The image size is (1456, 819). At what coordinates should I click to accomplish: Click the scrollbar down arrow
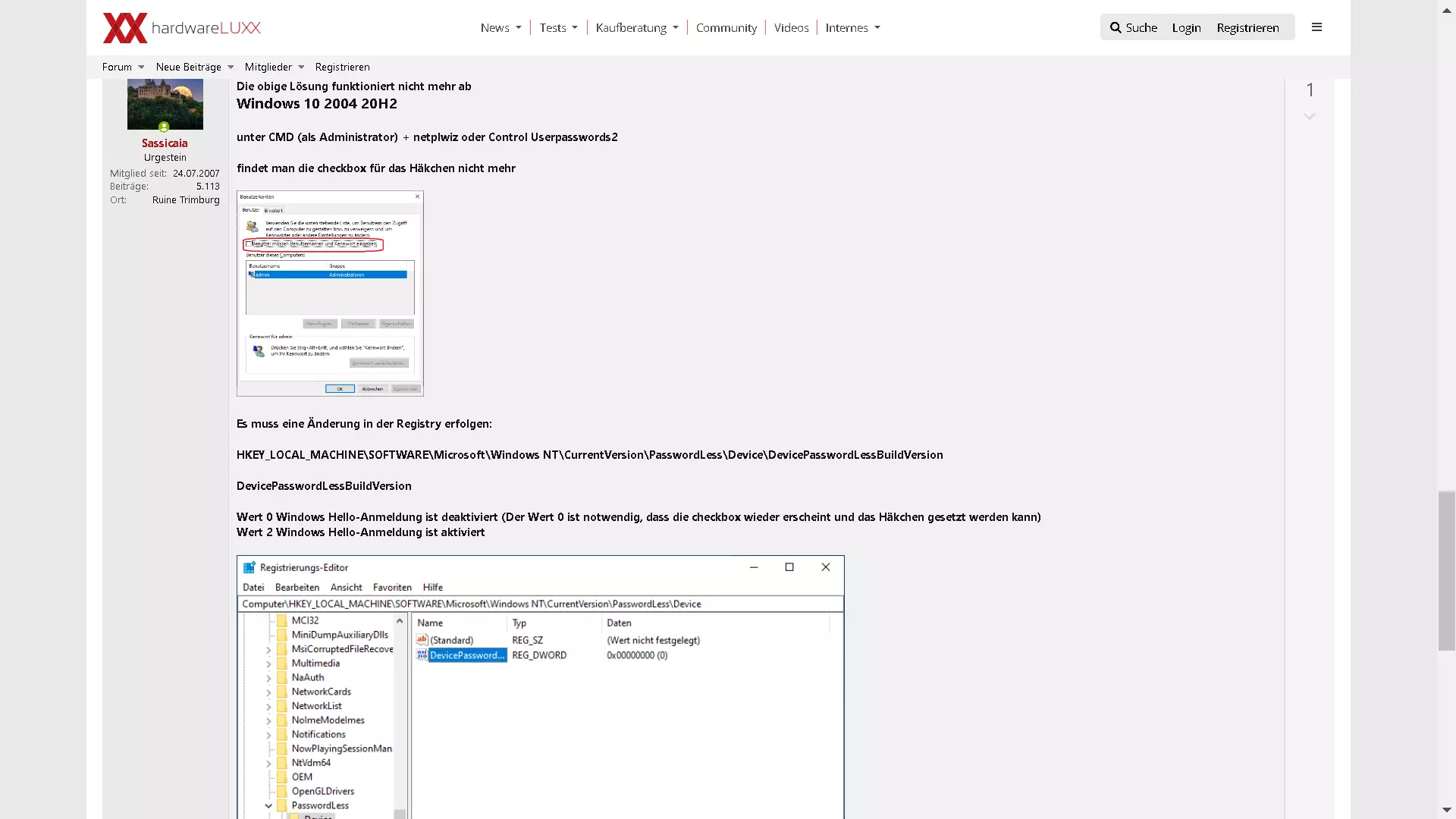click(1446, 810)
